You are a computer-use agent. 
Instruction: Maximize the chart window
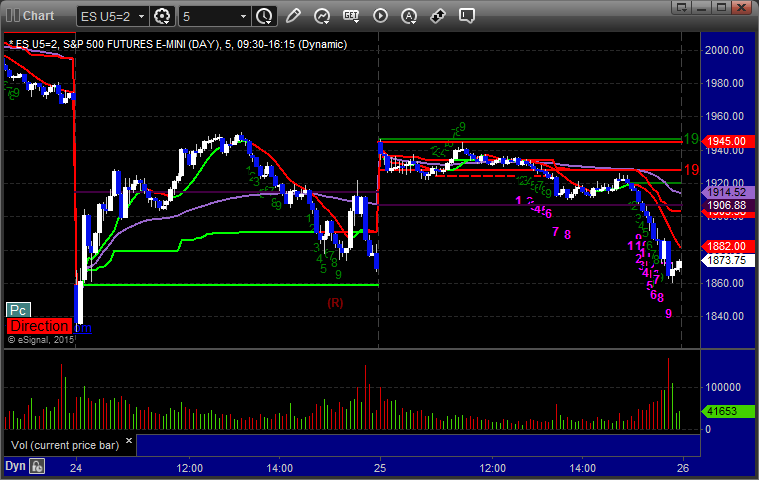pyautogui.click(x=721, y=7)
